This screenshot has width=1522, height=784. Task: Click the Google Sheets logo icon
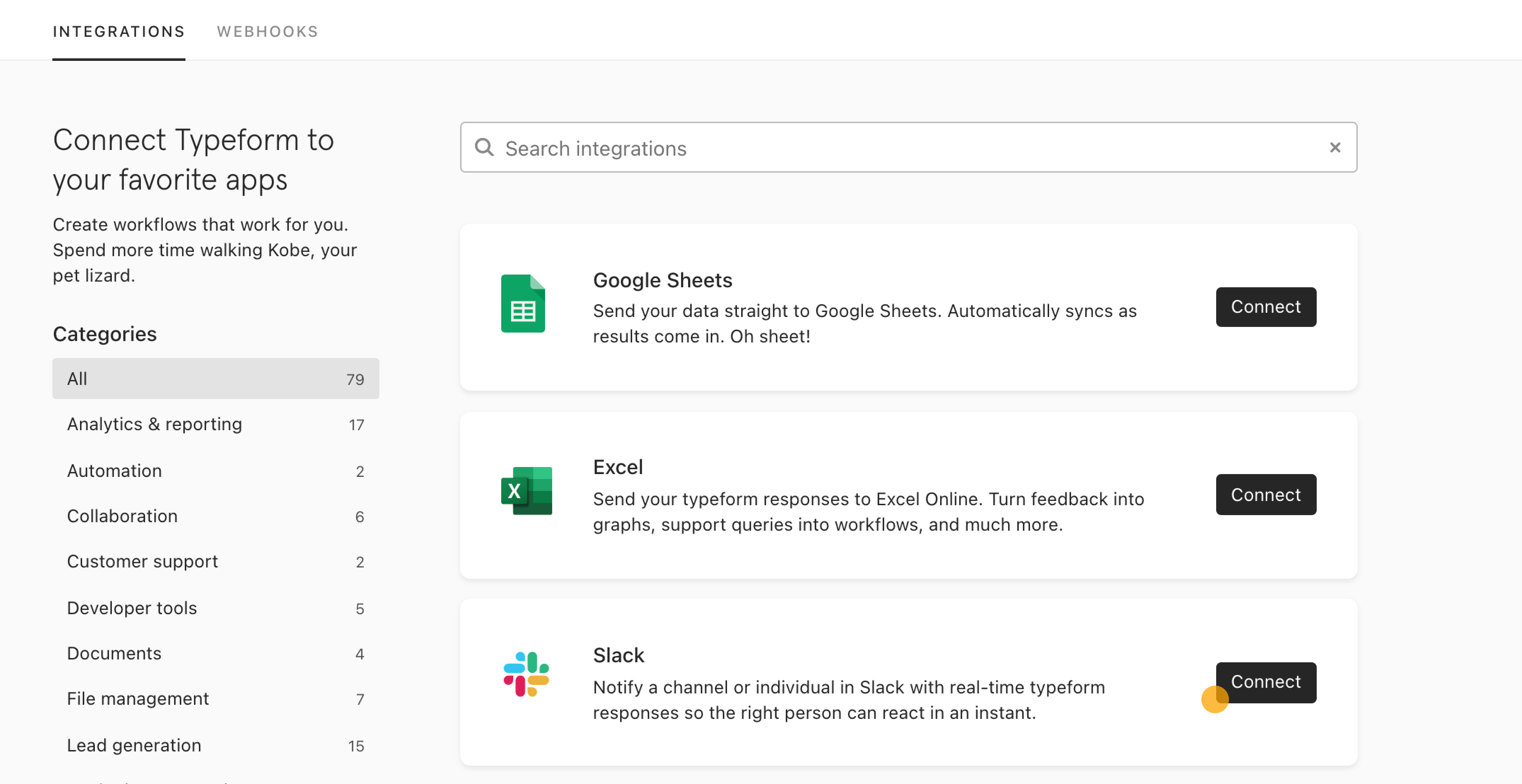point(523,304)
